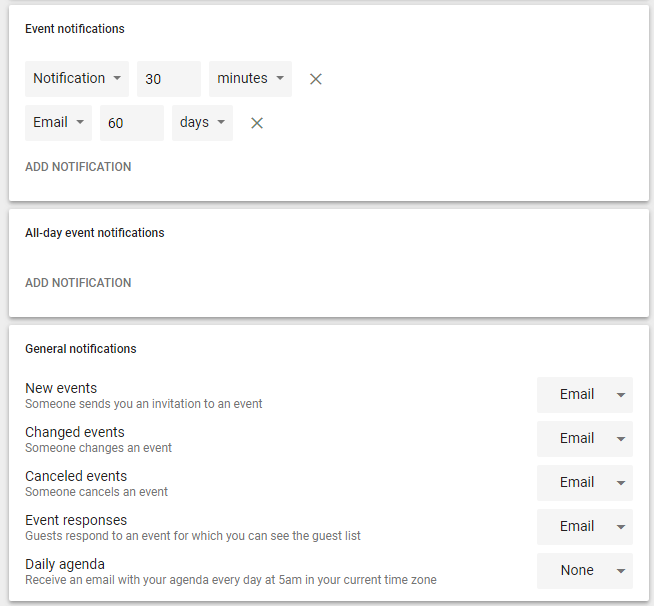
Task: Open the Email type dropdown for the 60 days row
Action: tap(58, 123)
